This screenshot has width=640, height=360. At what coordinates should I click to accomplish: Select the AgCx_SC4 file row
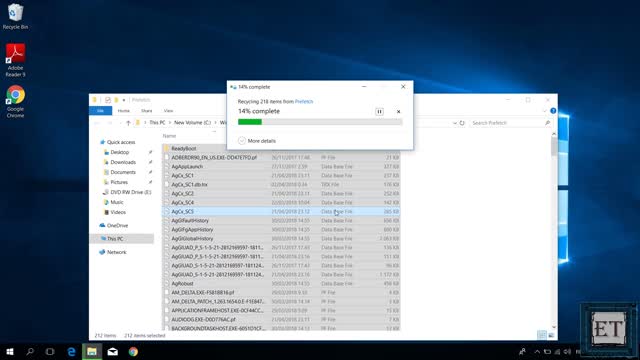click(281, 202)
